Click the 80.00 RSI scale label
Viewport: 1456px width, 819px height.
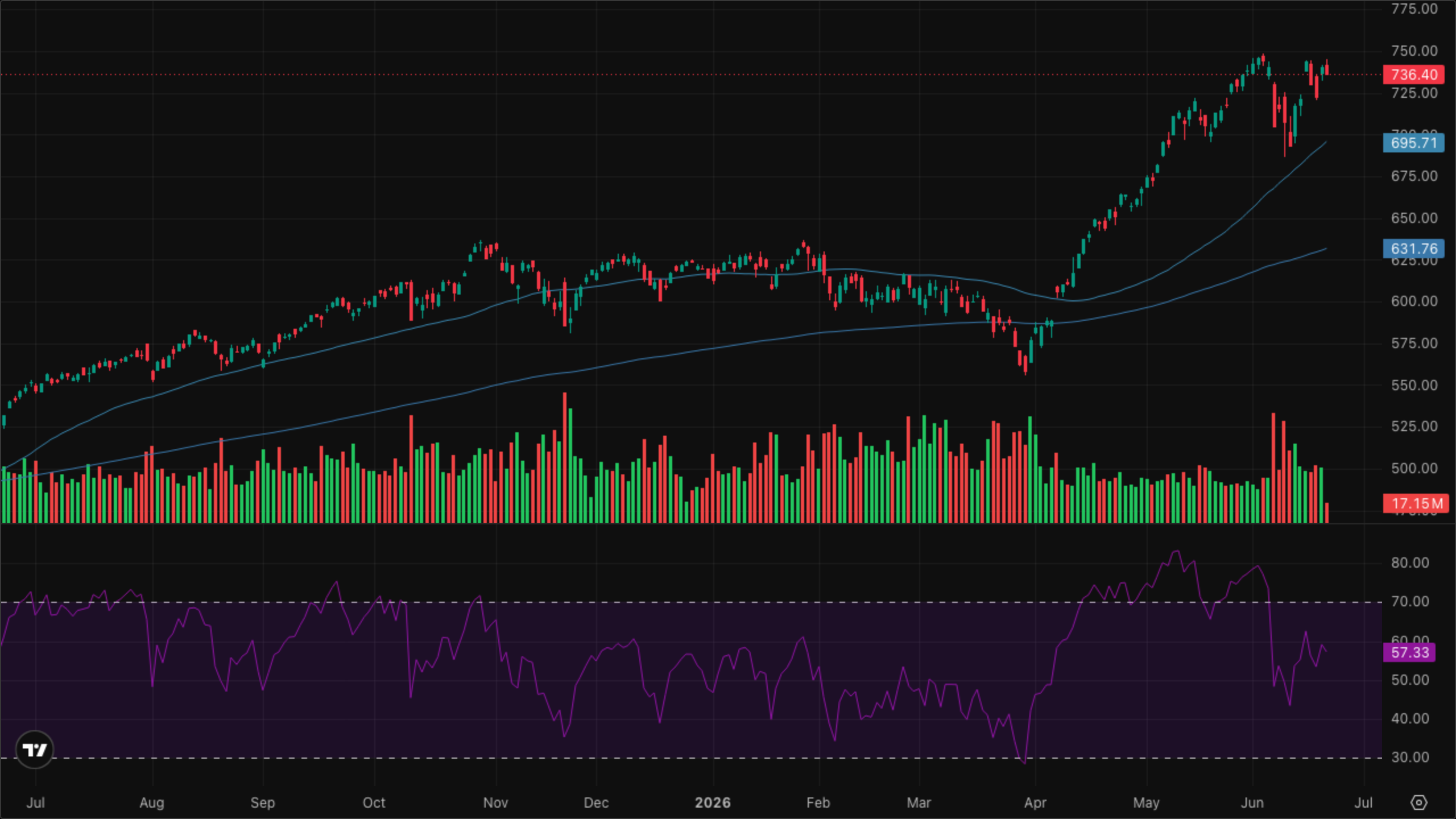1410,562
